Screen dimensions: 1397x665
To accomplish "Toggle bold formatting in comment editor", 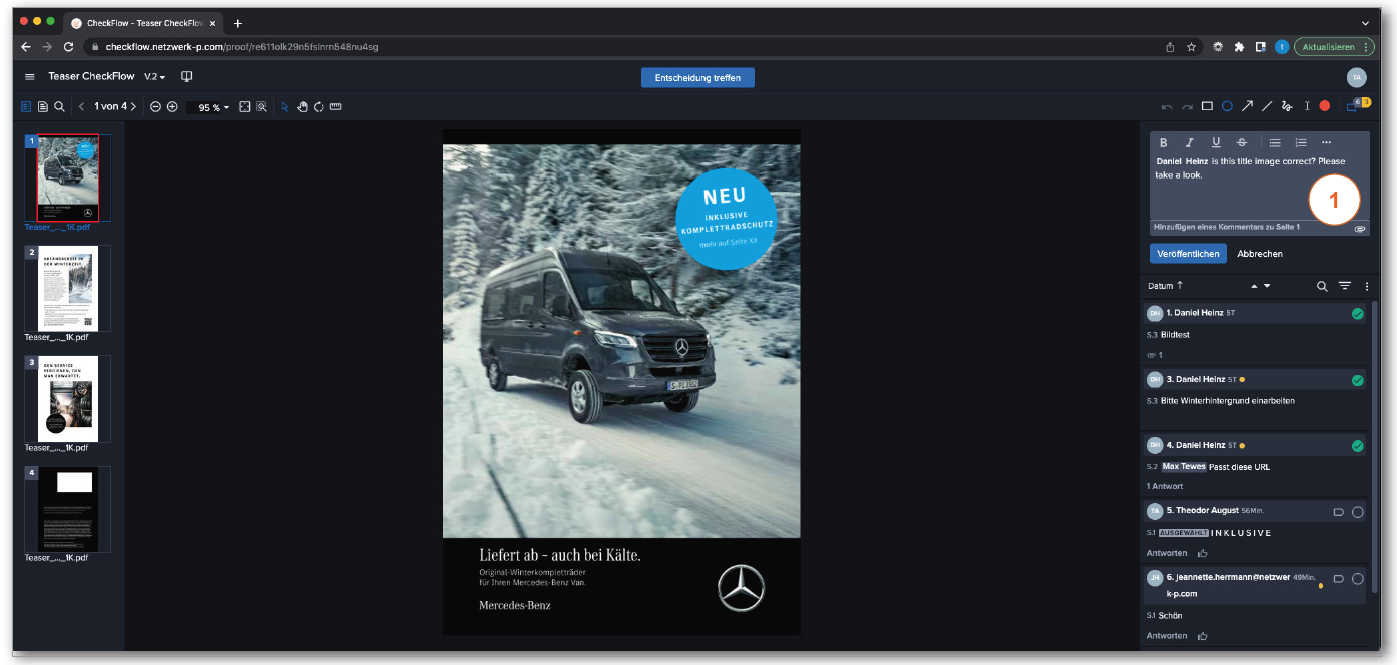I will [x=1164, y=143].
